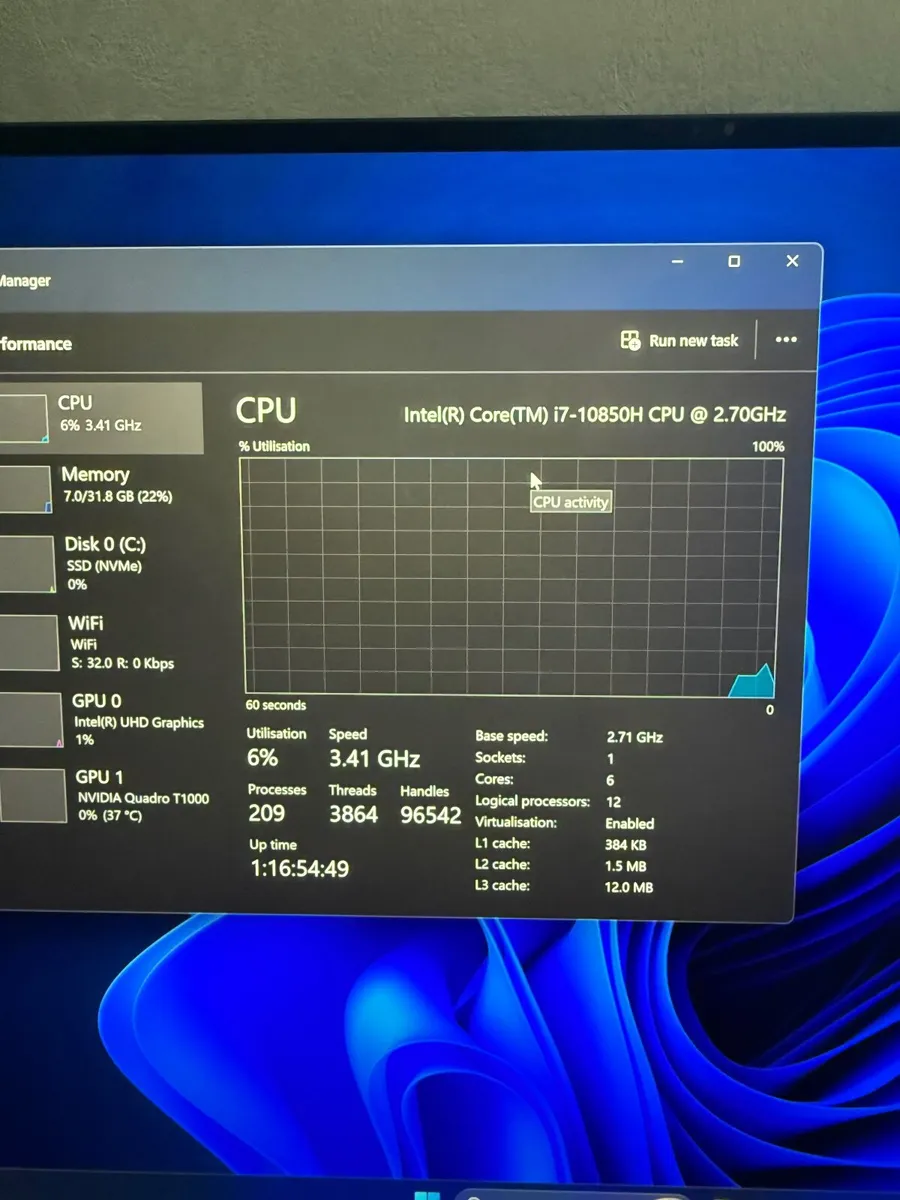
Task: Click the Processes value 209
Action: (267, 814)
